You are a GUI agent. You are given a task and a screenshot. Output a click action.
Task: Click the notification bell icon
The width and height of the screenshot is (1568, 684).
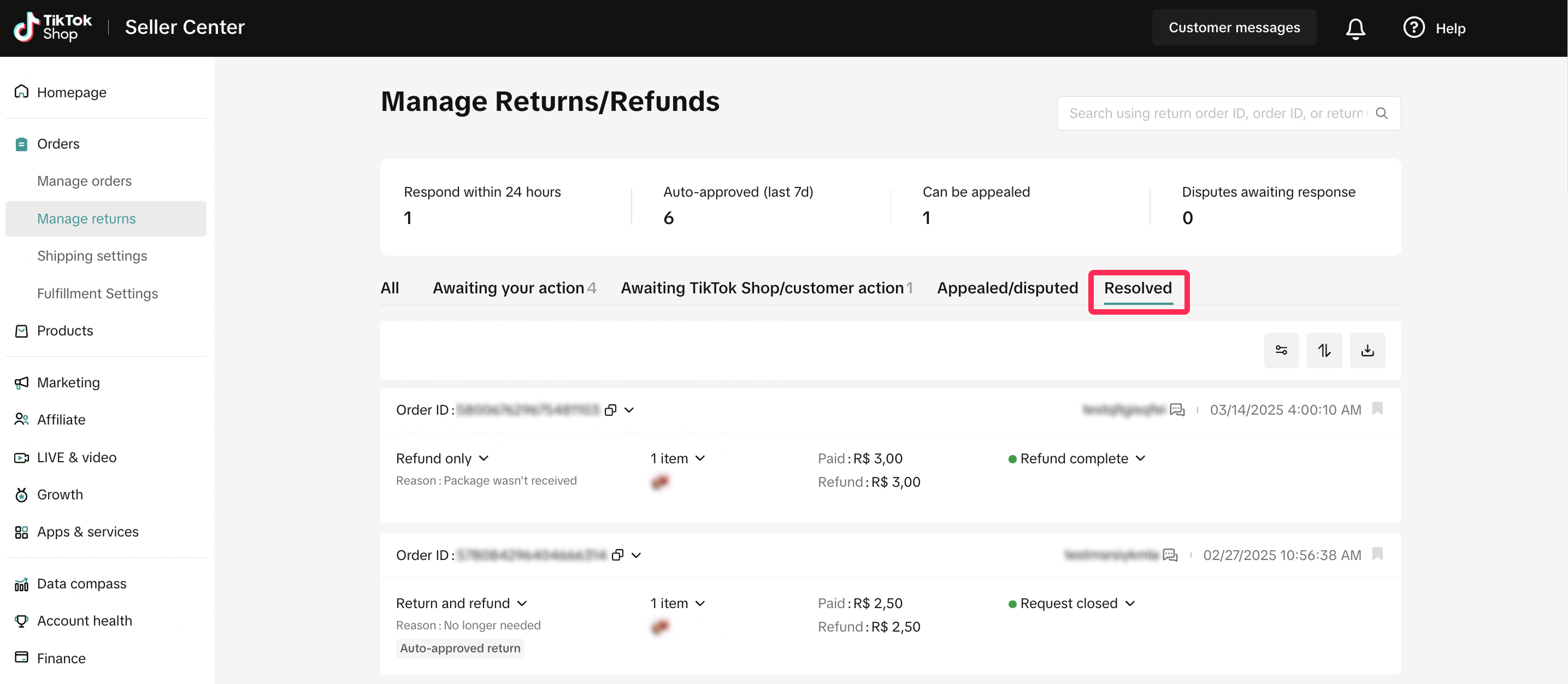pos(1355,28)
